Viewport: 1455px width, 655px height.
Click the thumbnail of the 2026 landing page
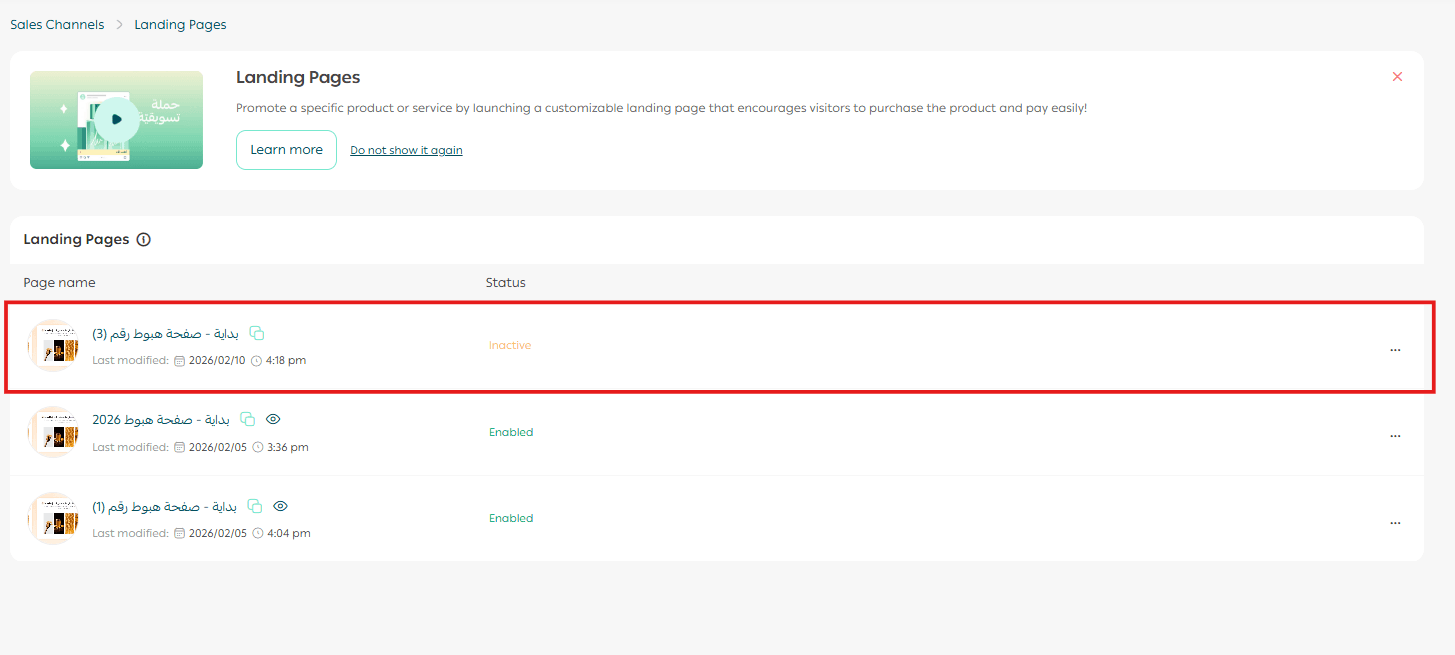tap(53, 433)
